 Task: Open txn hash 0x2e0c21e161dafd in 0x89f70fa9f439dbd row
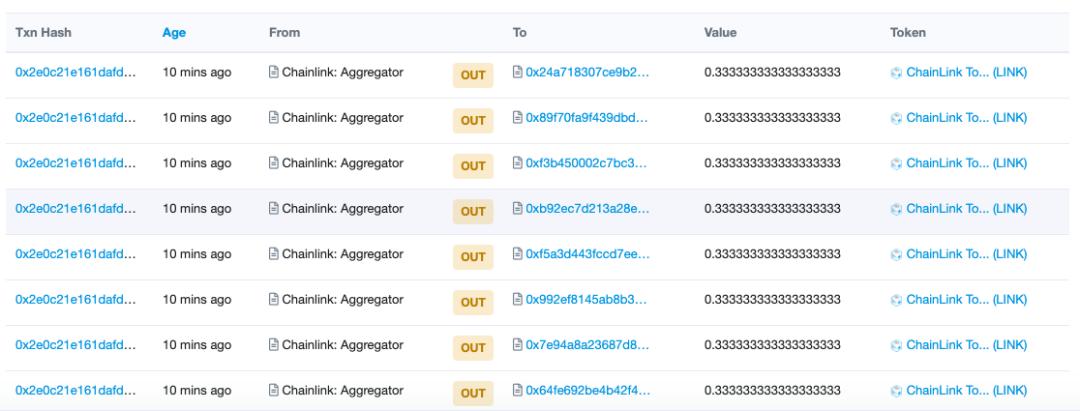click(76, 117)
